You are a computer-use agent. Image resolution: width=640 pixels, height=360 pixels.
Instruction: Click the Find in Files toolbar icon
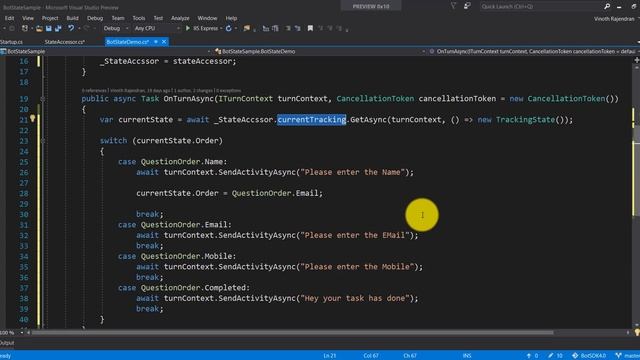click(x=247, y=28)
